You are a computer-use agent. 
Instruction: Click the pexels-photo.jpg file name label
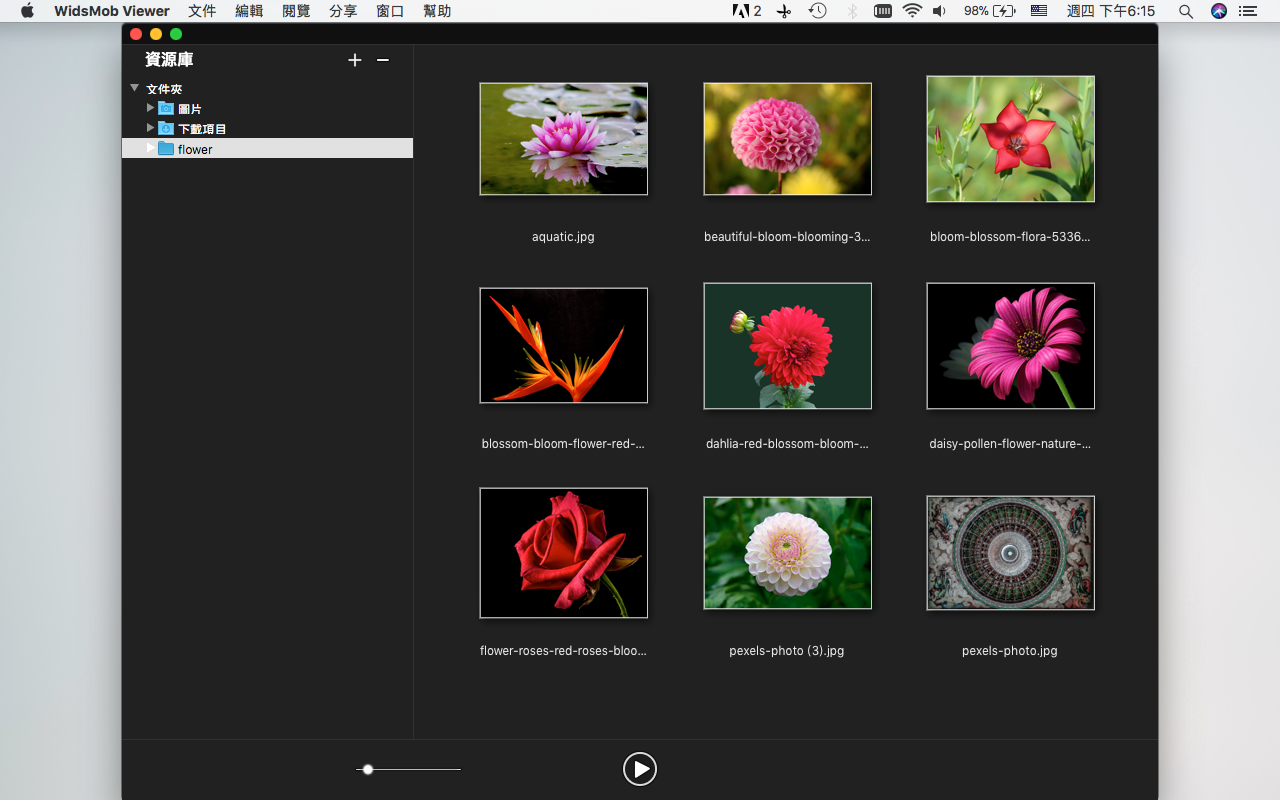point(1009,651)
